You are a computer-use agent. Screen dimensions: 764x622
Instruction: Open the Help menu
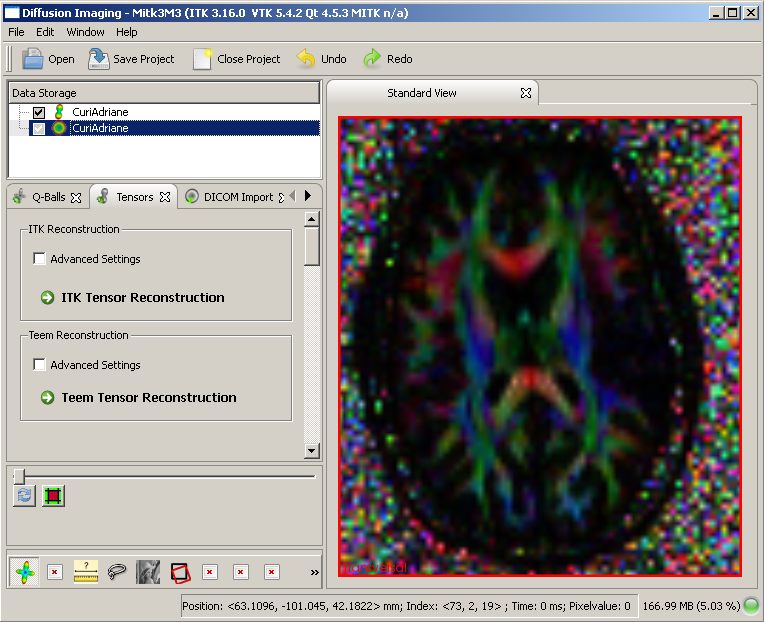point(127,32)
